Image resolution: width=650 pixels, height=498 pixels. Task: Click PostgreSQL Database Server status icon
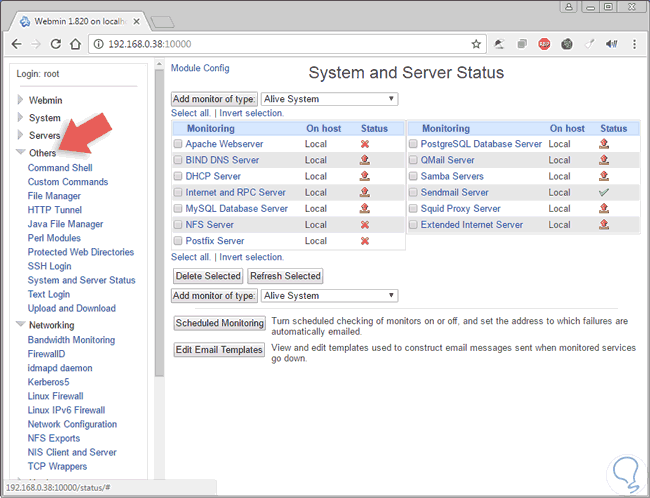coord(604,143)
